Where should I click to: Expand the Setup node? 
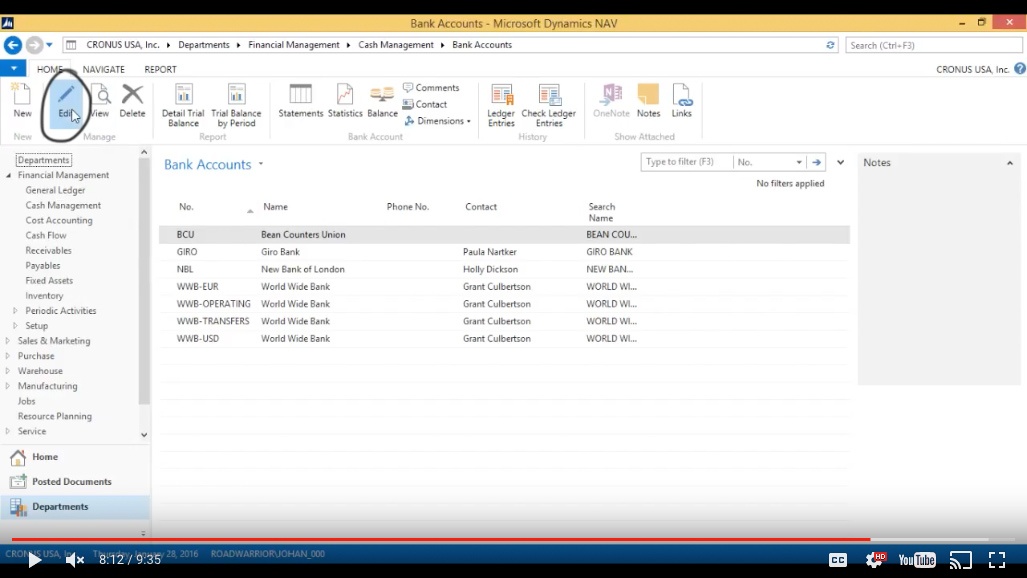15,326
